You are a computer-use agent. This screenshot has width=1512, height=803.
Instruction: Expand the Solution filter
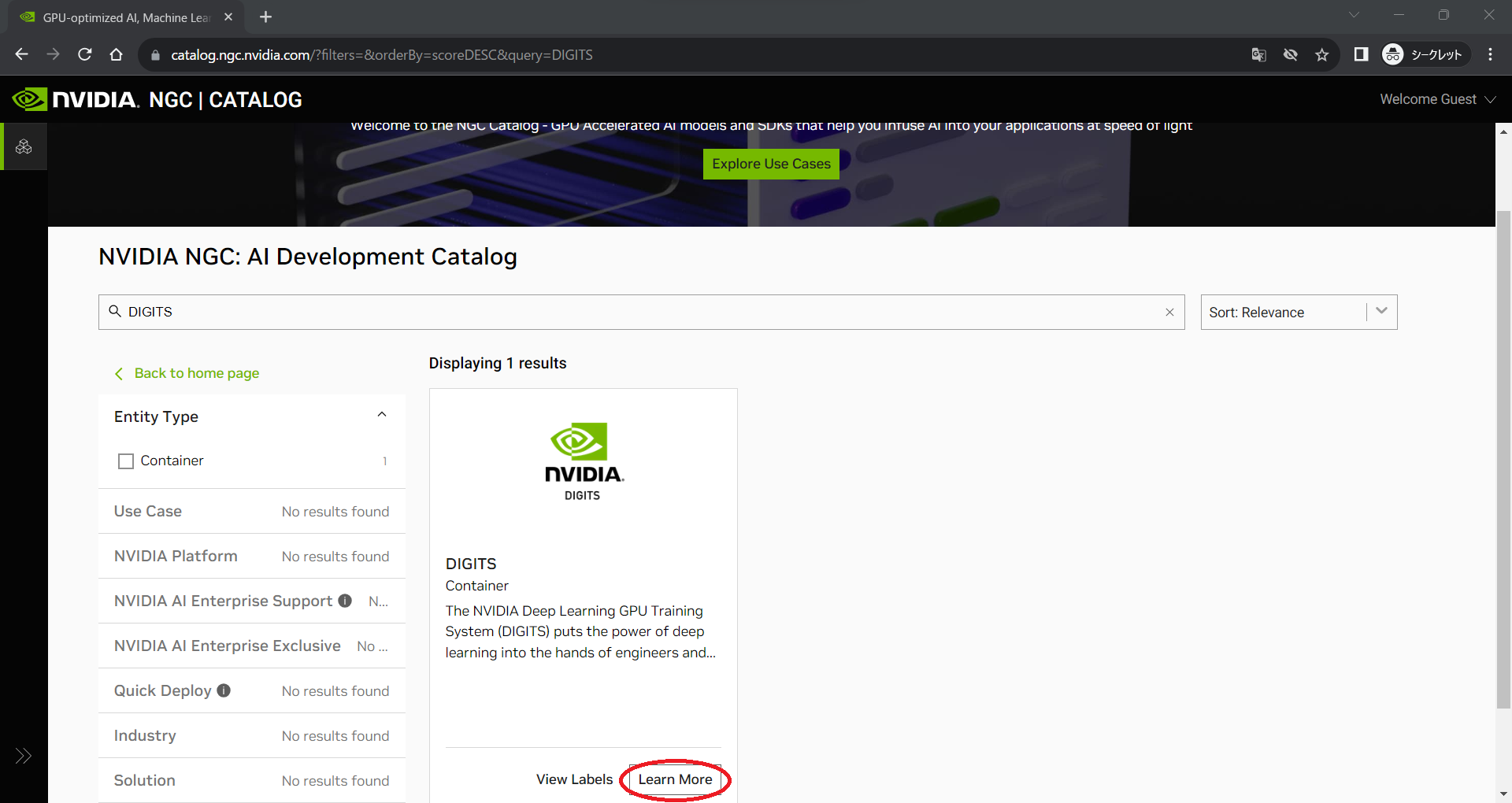point(252,781)
